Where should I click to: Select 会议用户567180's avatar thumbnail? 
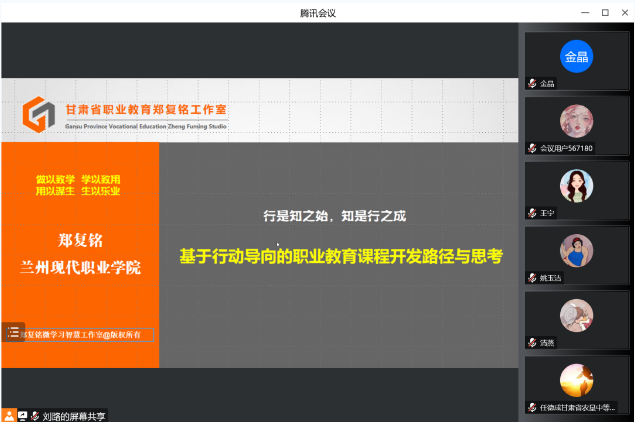click(x=576, y=121)
